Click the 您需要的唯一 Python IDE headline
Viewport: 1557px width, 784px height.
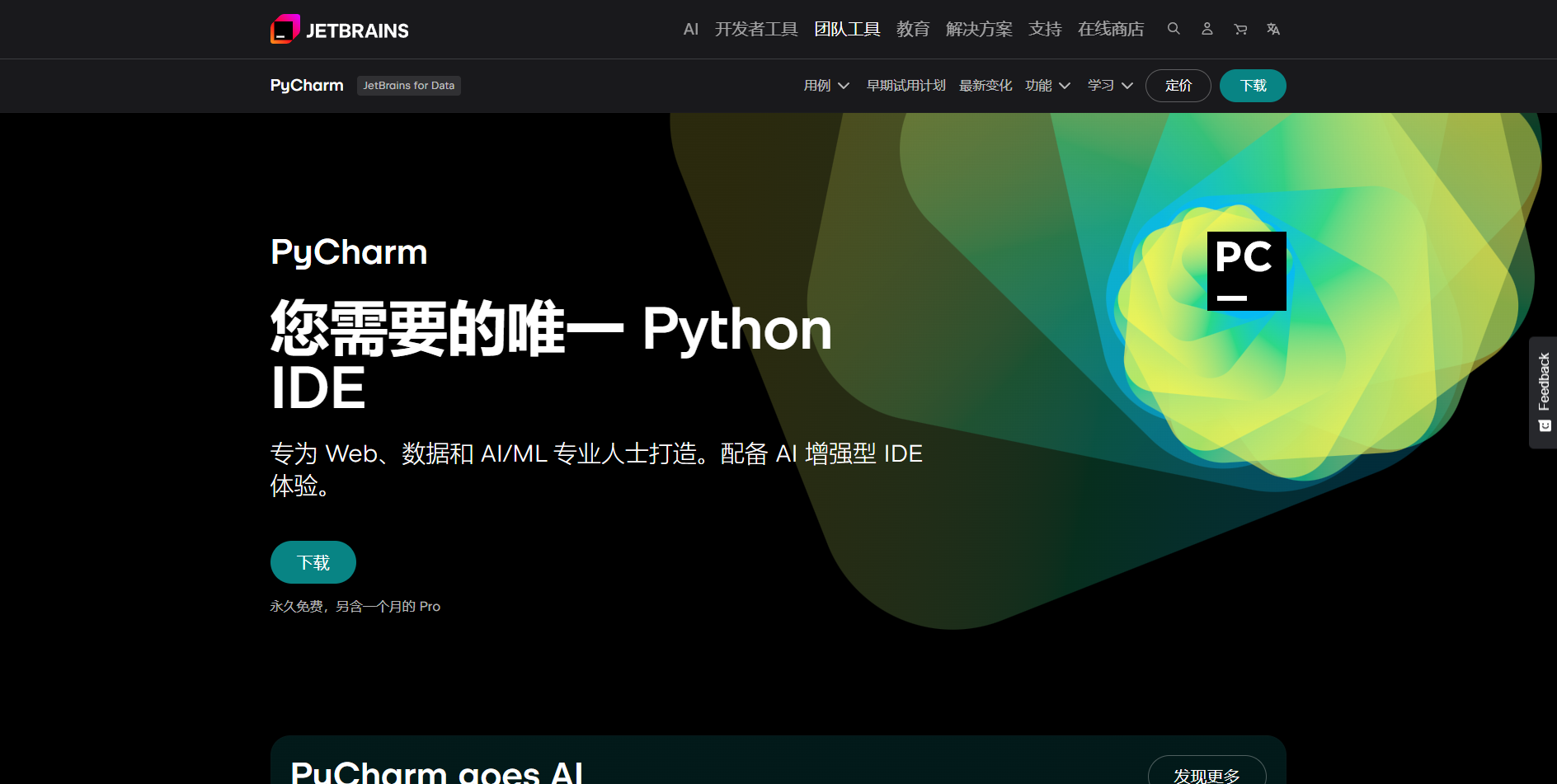tap(551, 356)
